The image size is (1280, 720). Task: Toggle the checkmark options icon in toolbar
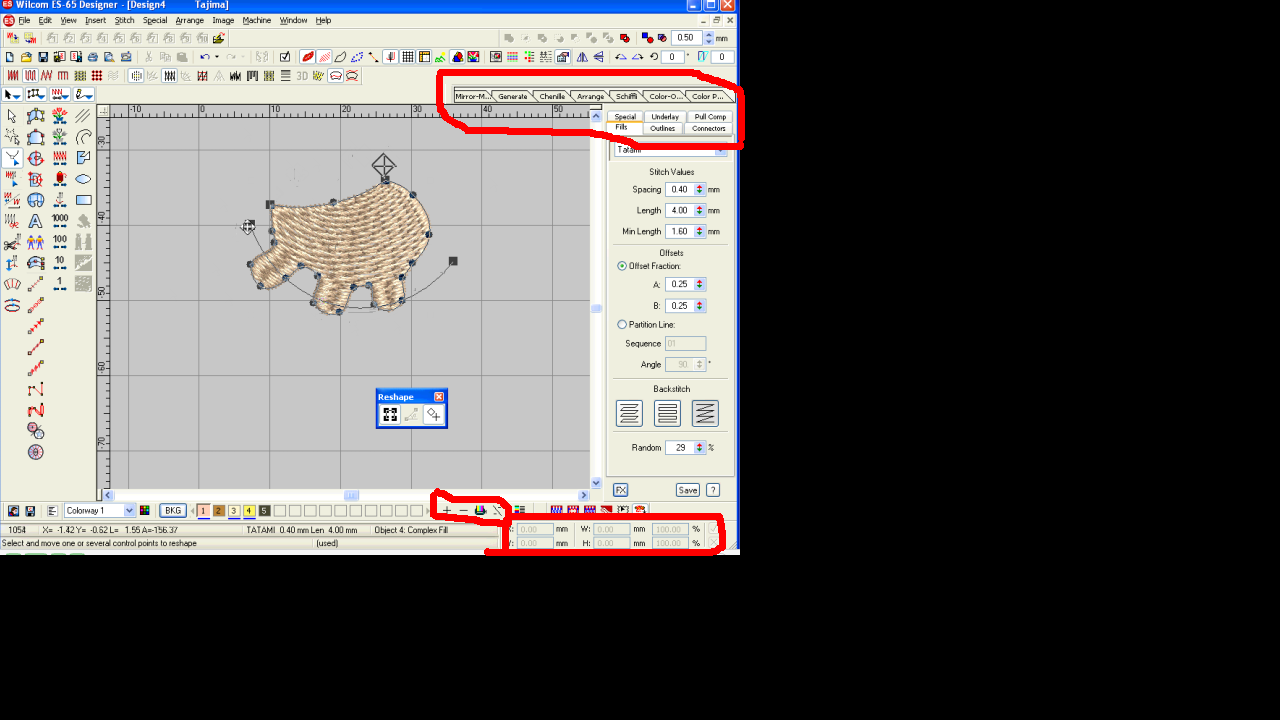tap(285, 57)
